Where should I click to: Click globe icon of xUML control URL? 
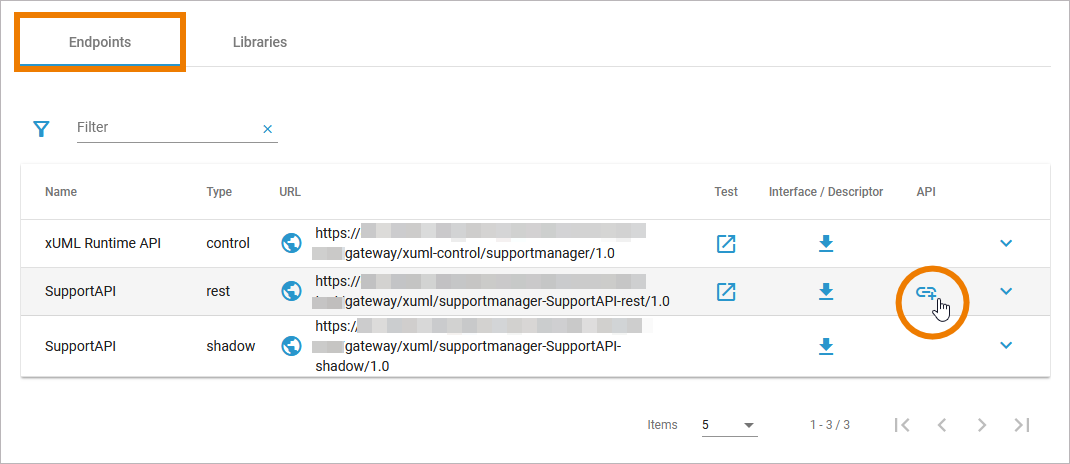291,243
